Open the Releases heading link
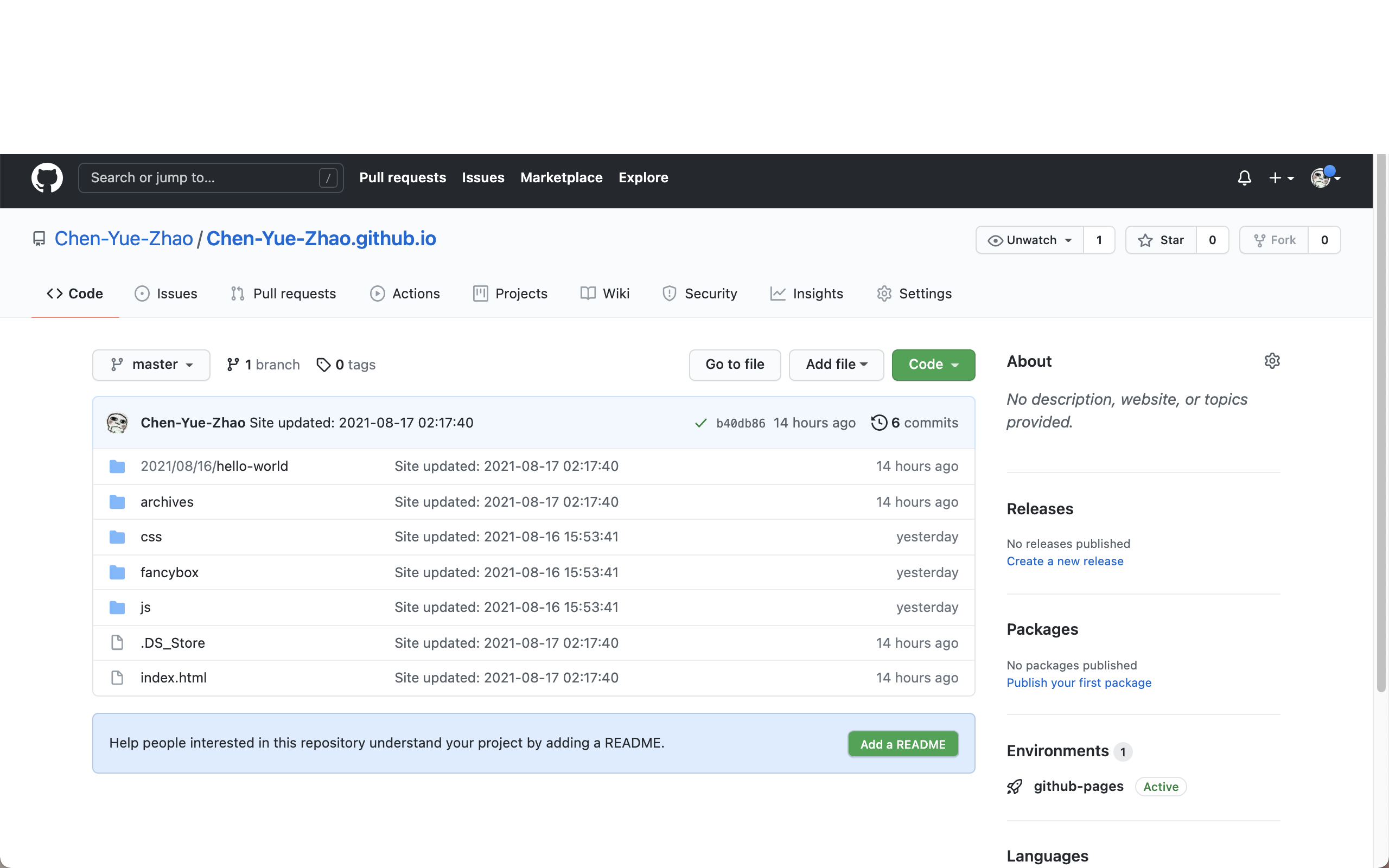The image size is (1389, 868). (1040, 509)
